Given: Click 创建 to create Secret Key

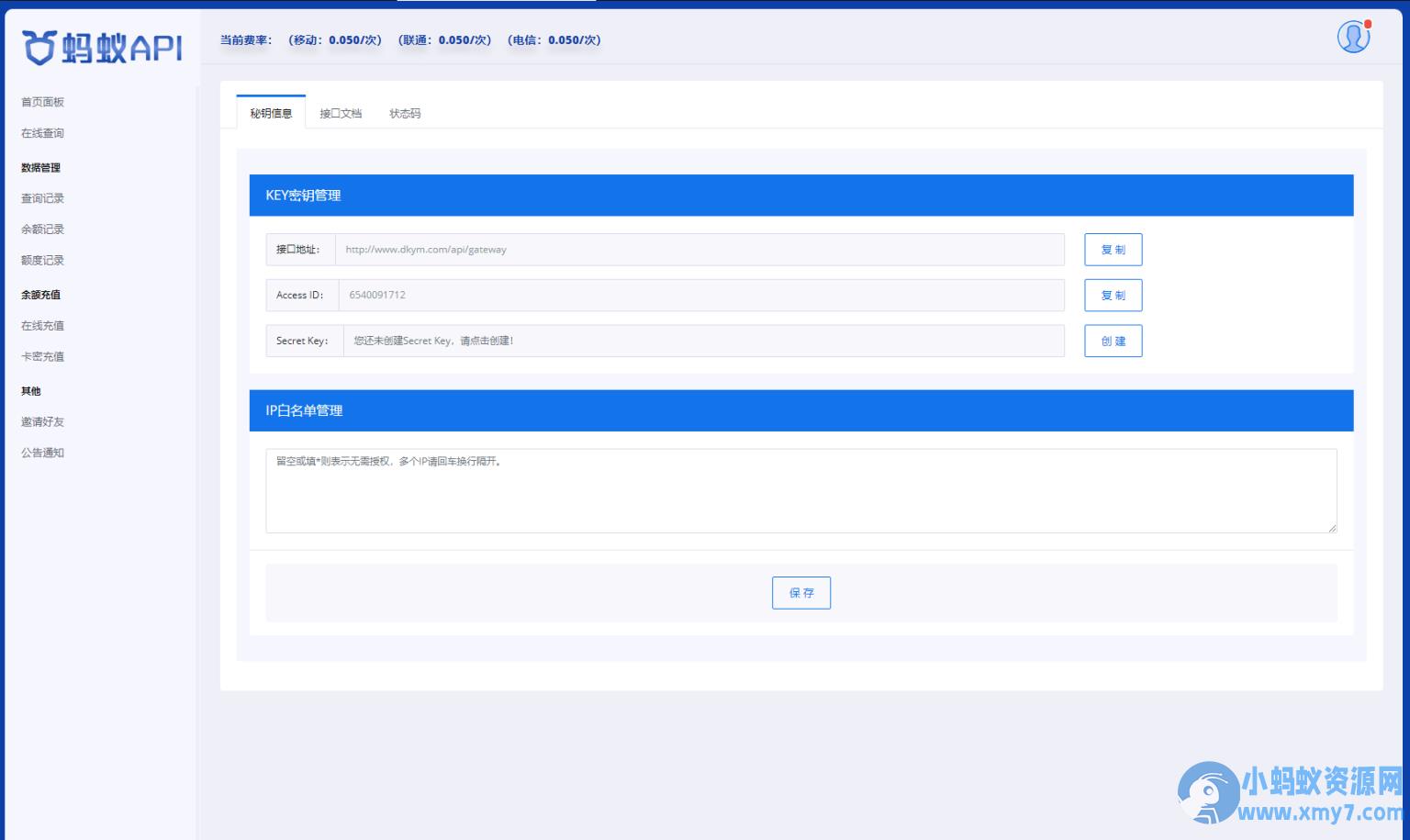Looking at the screenshot, I should click(x=1113, y=341).
